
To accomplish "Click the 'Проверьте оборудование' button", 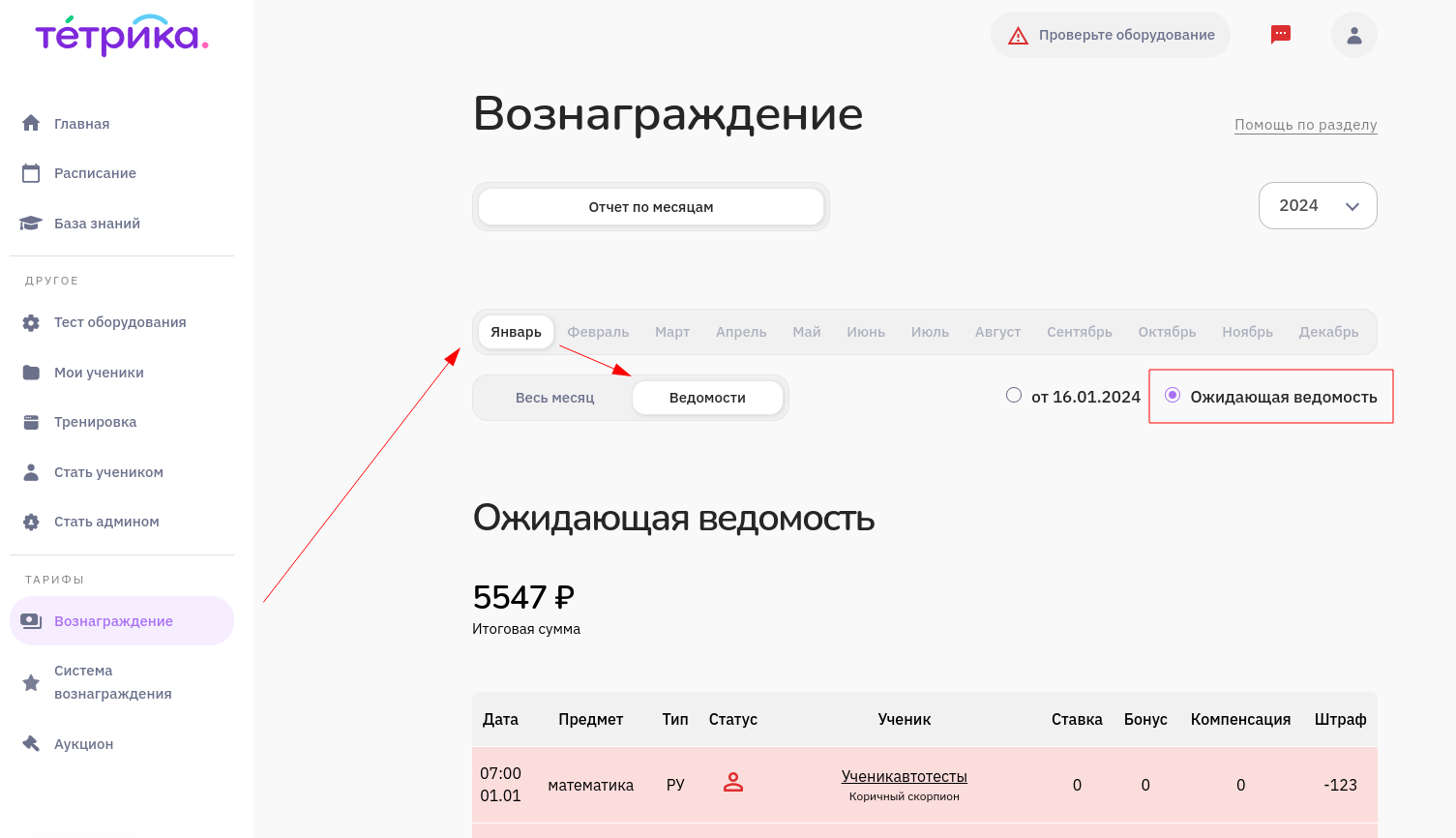I will pyautogui.click(x=1111, y=35).
